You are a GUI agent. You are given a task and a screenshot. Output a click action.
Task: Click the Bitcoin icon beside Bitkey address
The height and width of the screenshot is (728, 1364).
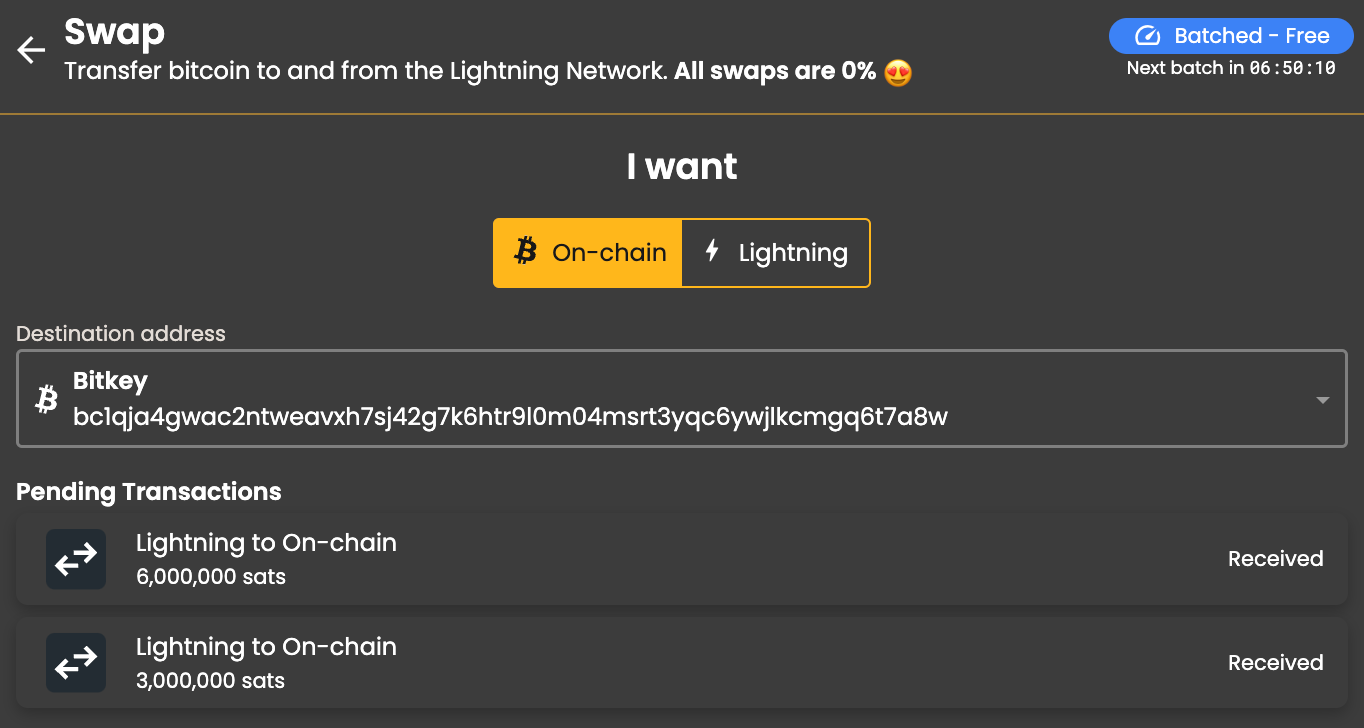pos(46,399)
